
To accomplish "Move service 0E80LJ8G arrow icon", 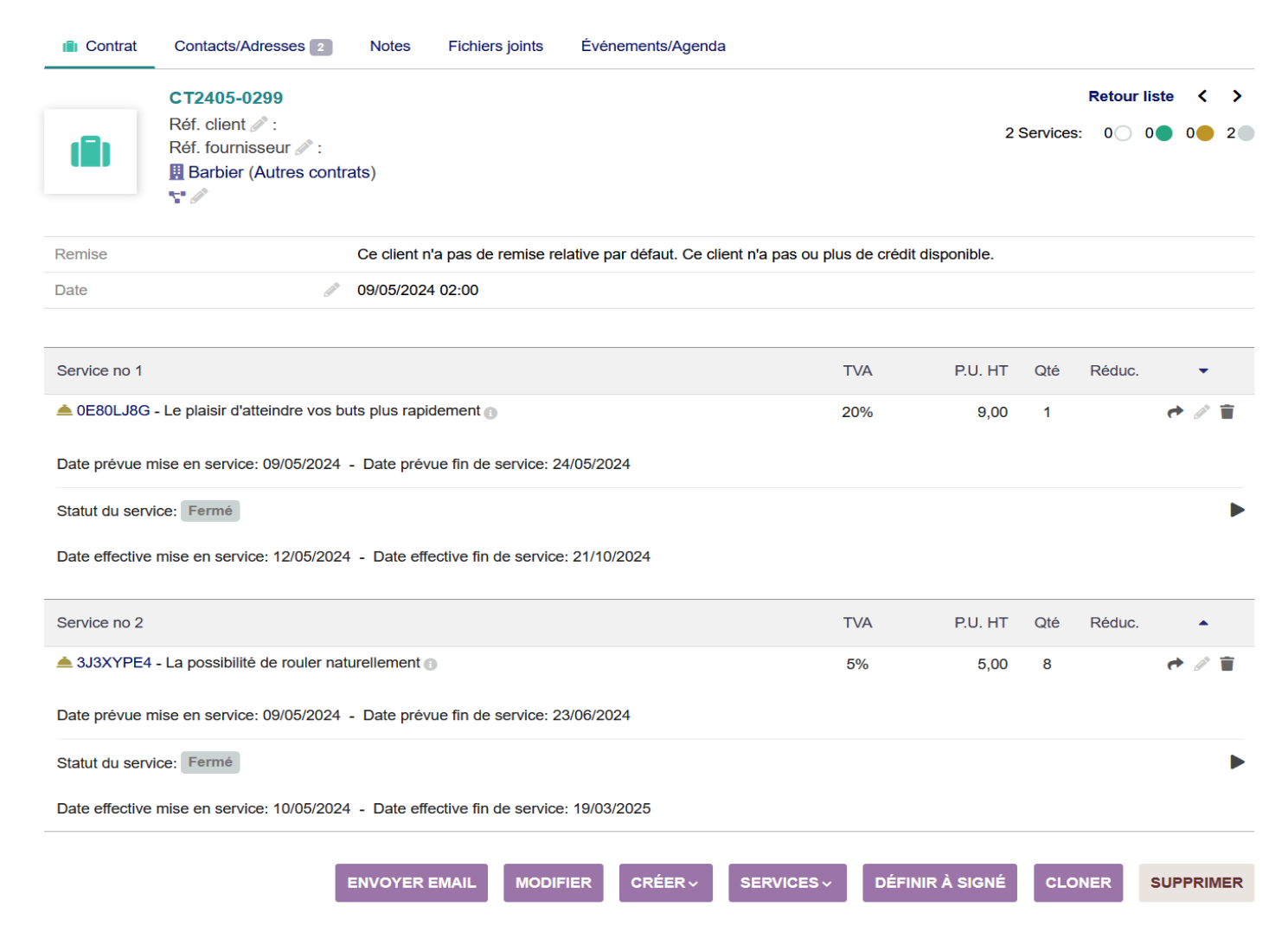I will [x=1175, y=412].
